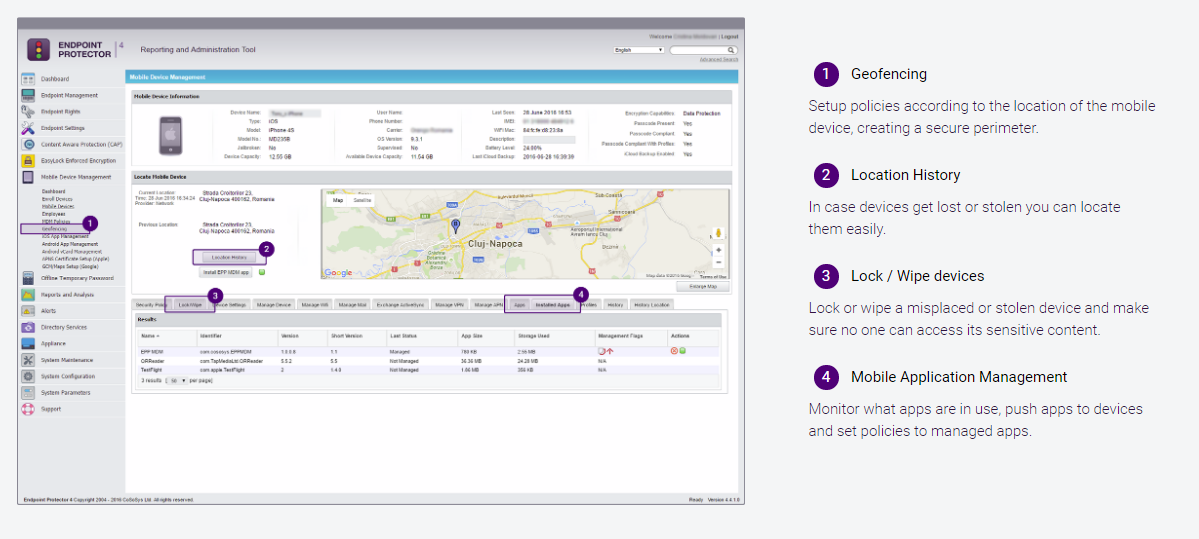
Task: Click the EasyLock Enforced Encryption lock icon
Action: pyautogui.click(x=29, y=160)
